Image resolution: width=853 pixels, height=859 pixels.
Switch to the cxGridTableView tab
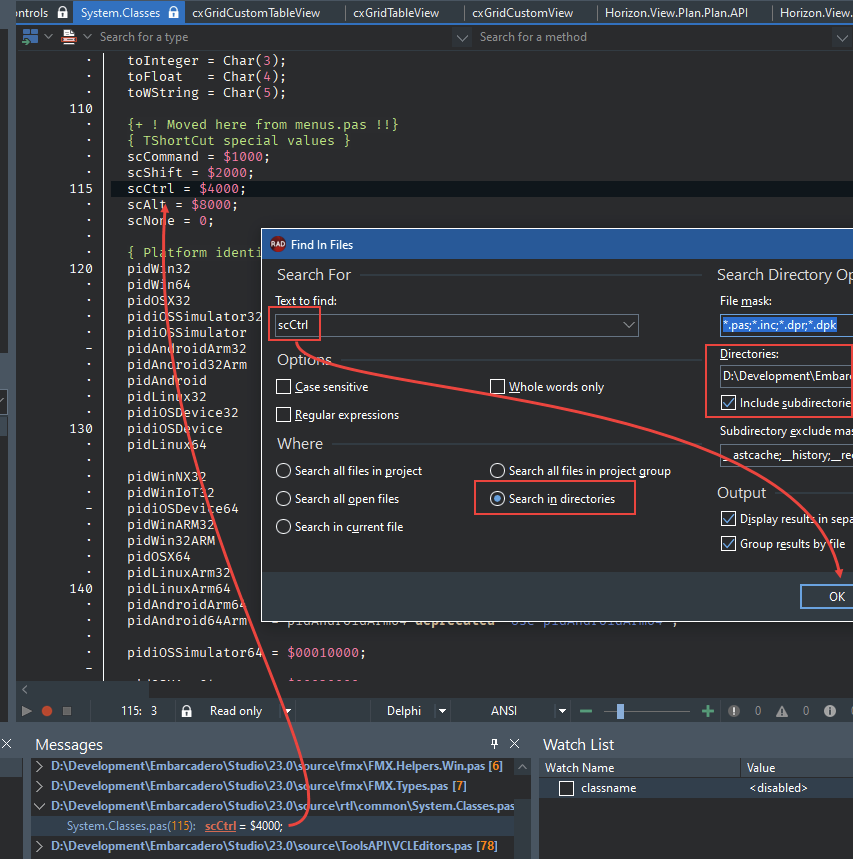click(397, 12)
